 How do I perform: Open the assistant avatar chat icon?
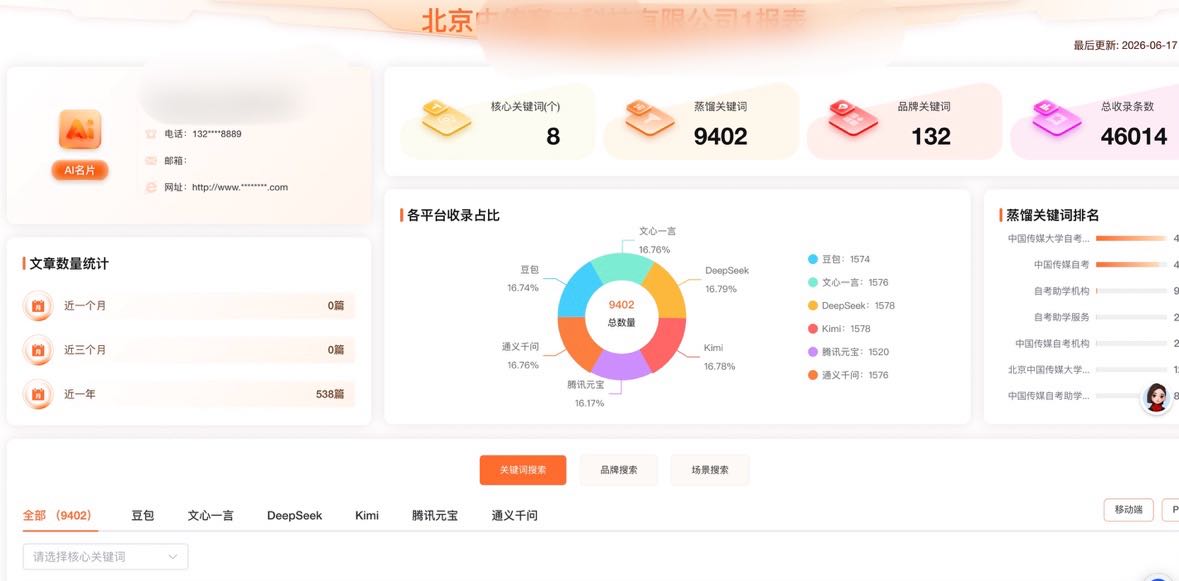(1156, 398)
